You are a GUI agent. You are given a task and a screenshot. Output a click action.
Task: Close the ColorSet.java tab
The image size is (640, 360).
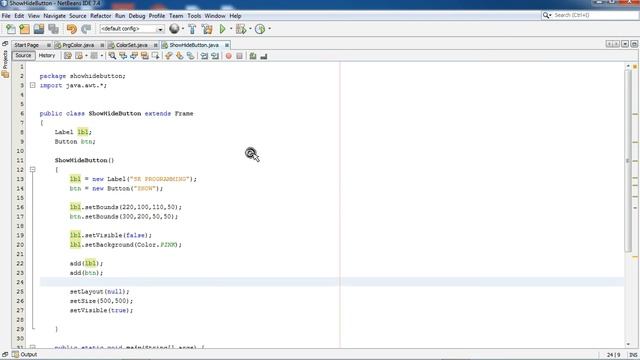coord(156,45)
